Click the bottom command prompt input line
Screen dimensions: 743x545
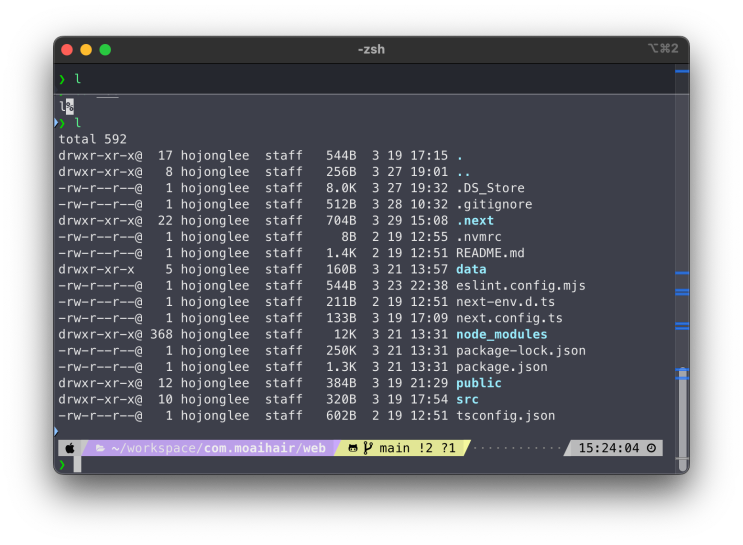coord(365,464)
